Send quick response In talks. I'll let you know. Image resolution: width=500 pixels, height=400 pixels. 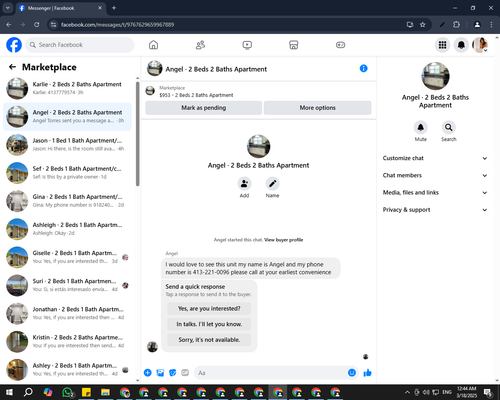pos(209,324)
